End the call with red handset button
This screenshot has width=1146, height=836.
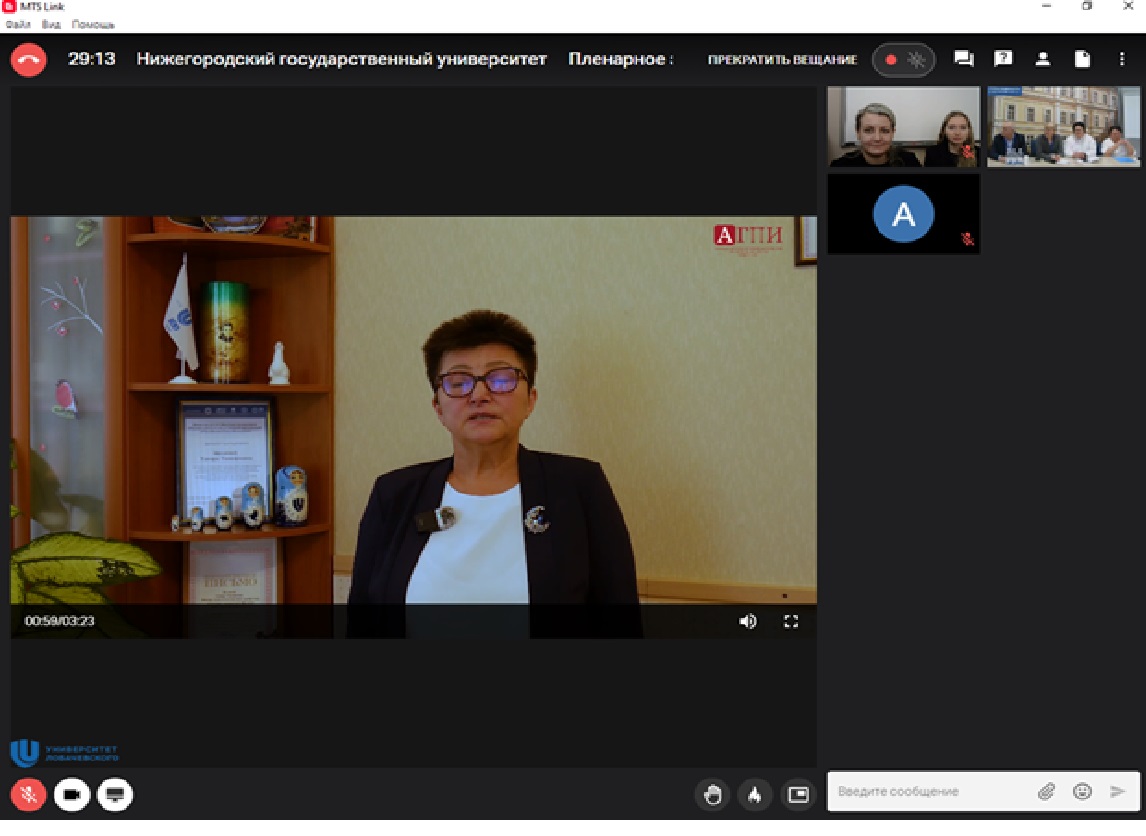[x=28, y=59]
